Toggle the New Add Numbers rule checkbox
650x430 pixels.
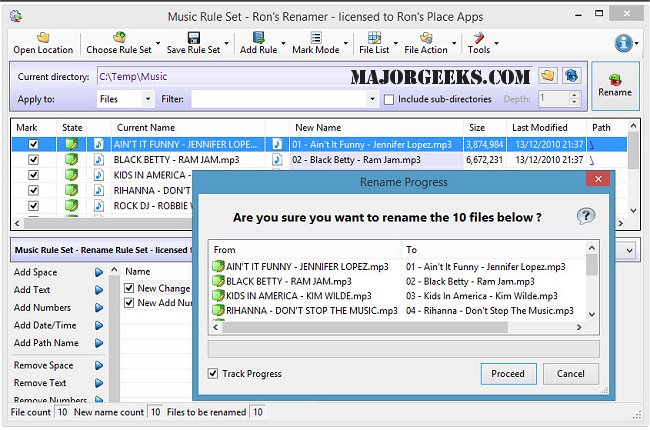[x=129, y=303]
